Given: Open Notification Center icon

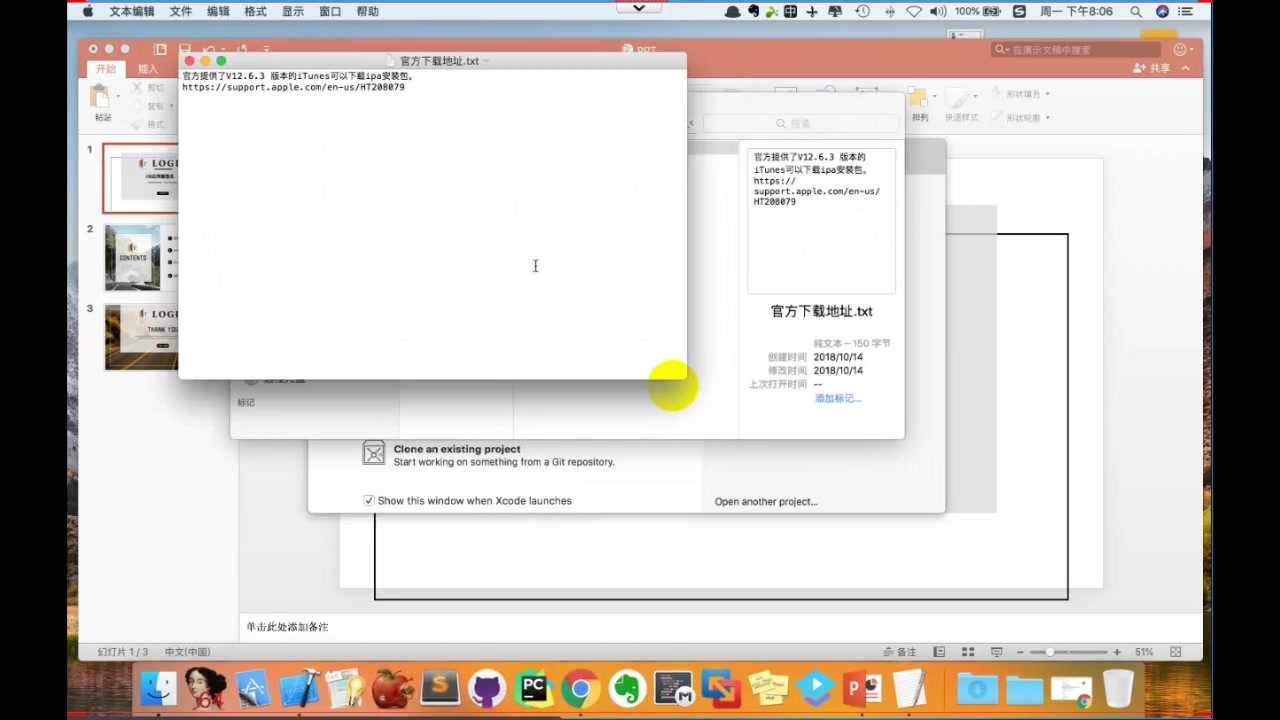Looking at the screenshot, I should (x=1186, y=11).
